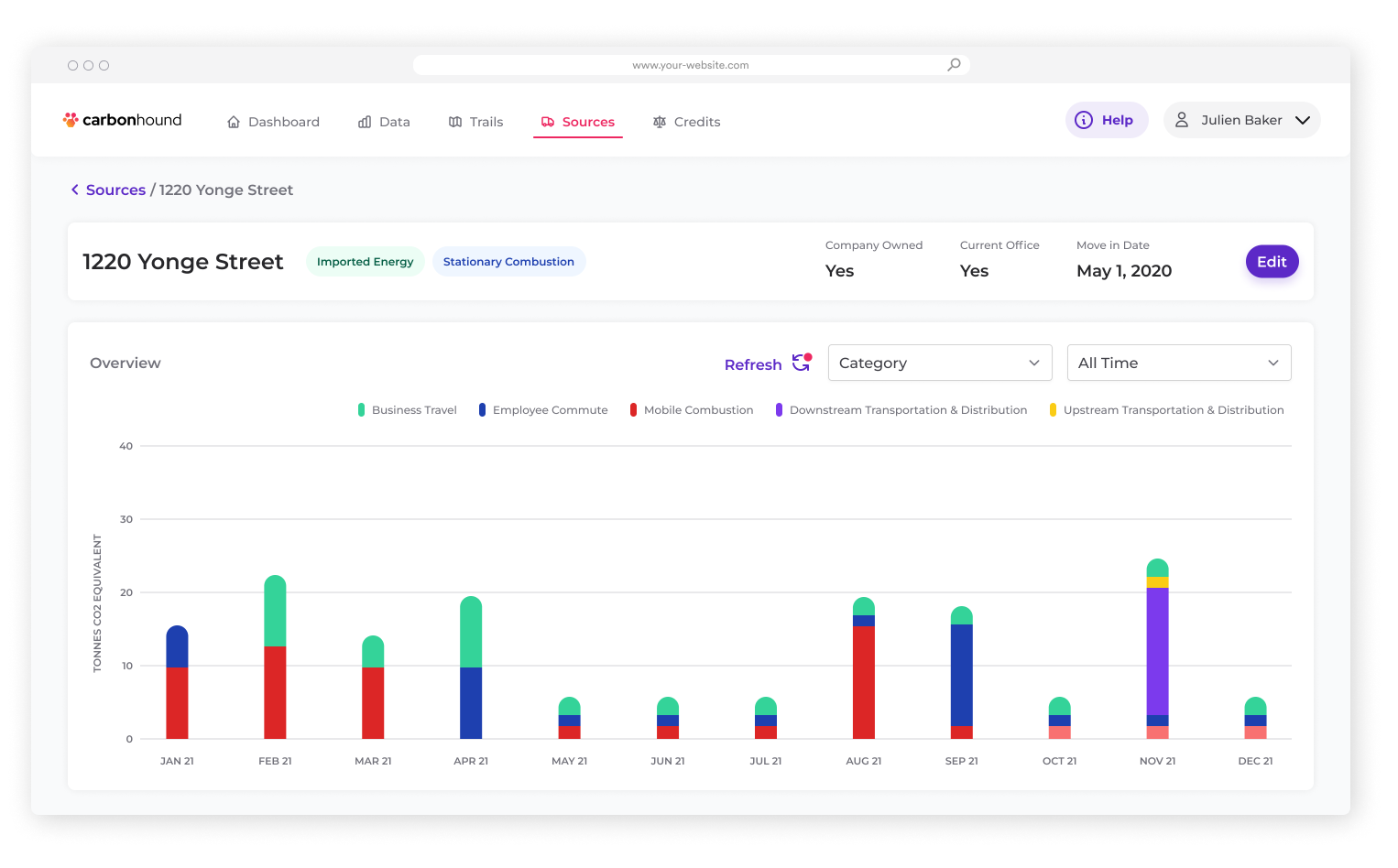Click the Data bar-chart icon
Viewport: 1398px width, 868px height.
(365, 122)
